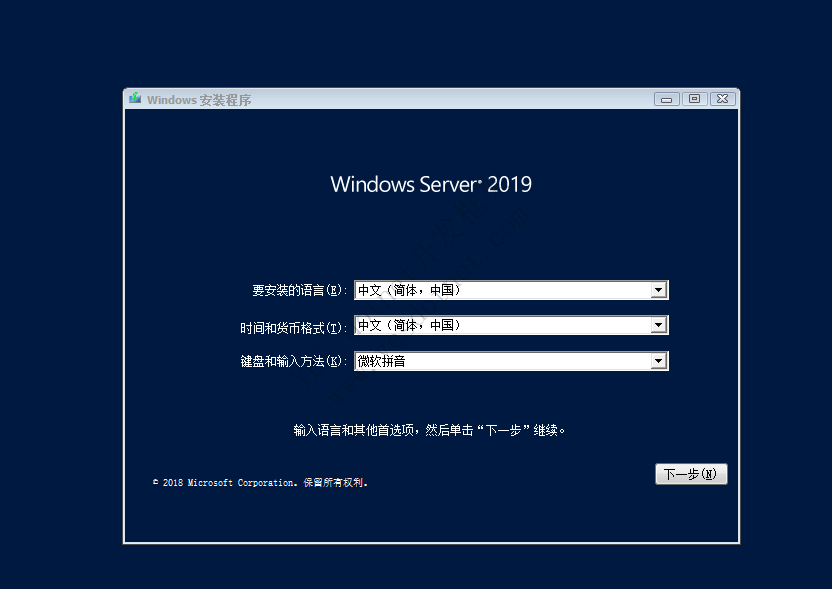Open the 时间和货币格式 dropdown arrow
Viewport: 832px width, 589px height.
click(x=658, y=325)
